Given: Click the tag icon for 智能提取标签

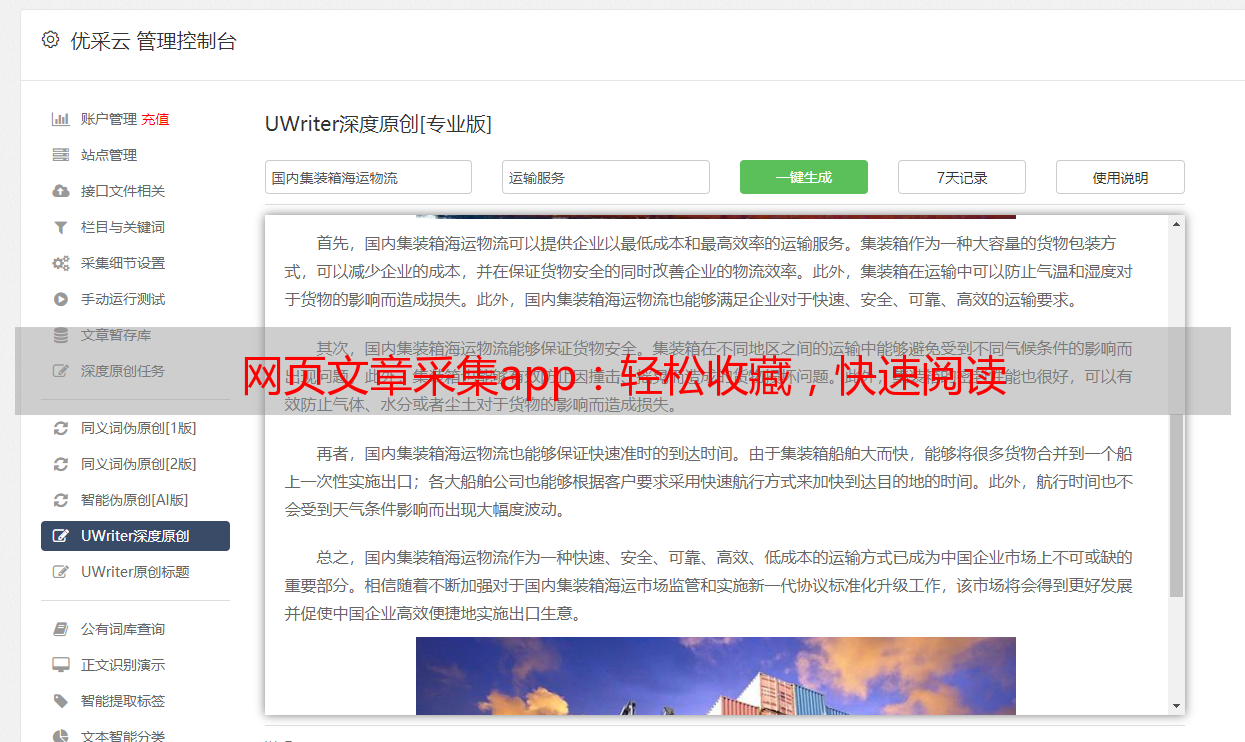Looking at the screenshot, I should pyautogui.click(x=60, y=701).
